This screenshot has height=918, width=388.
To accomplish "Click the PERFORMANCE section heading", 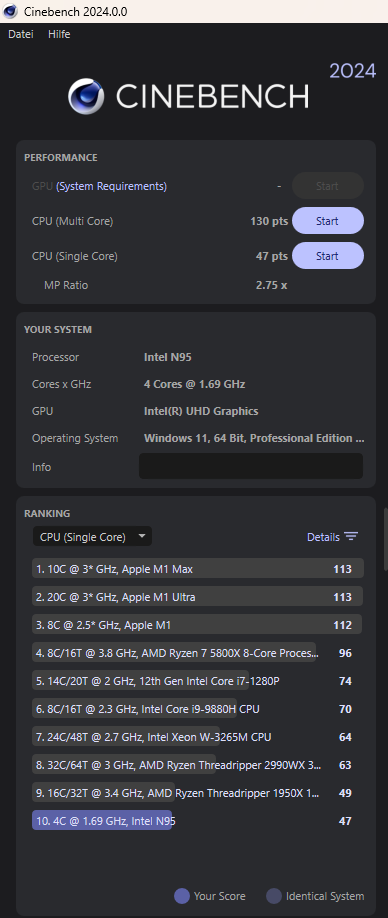I will 61,157.
